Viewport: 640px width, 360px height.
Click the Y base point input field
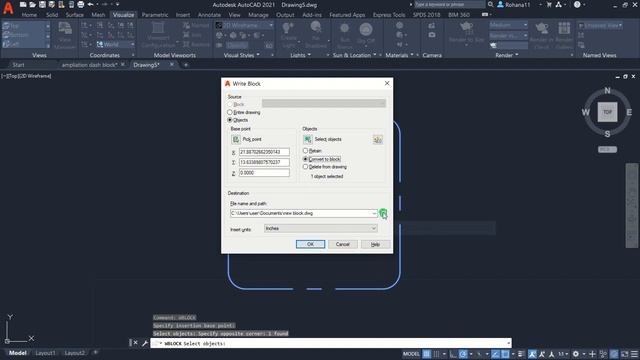(x=264, y=162)
